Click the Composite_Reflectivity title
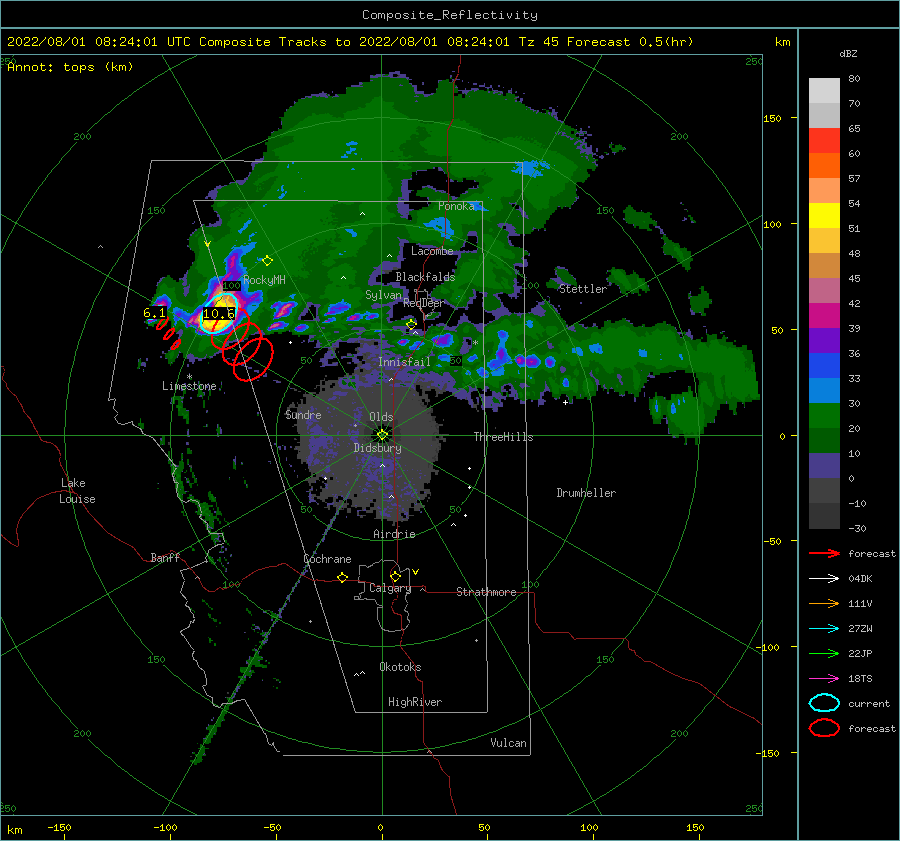The image size is (900, 841). pyautogui.click(x=450, y=15)
